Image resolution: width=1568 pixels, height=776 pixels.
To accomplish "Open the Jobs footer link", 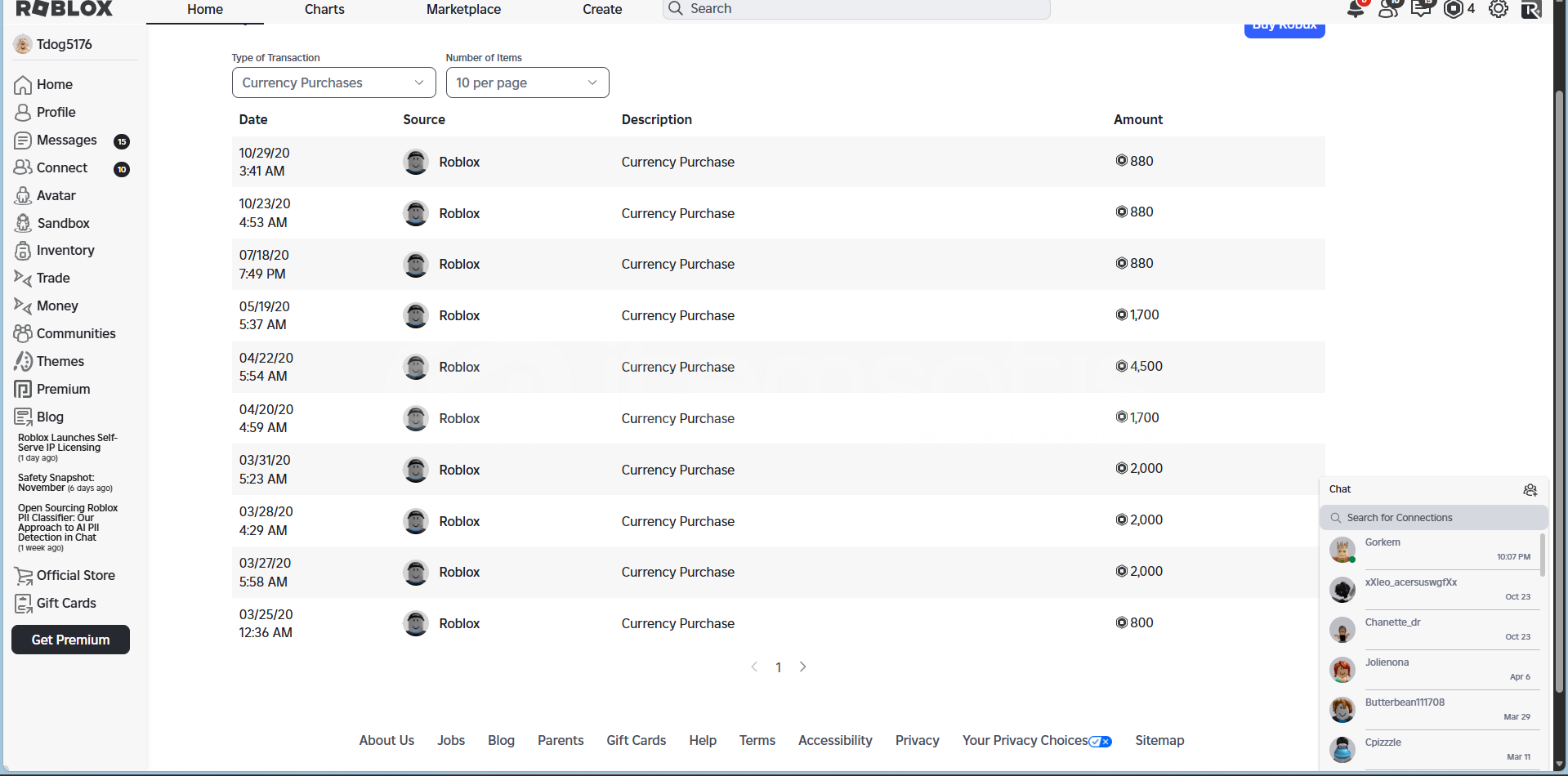I will [451, 740].
